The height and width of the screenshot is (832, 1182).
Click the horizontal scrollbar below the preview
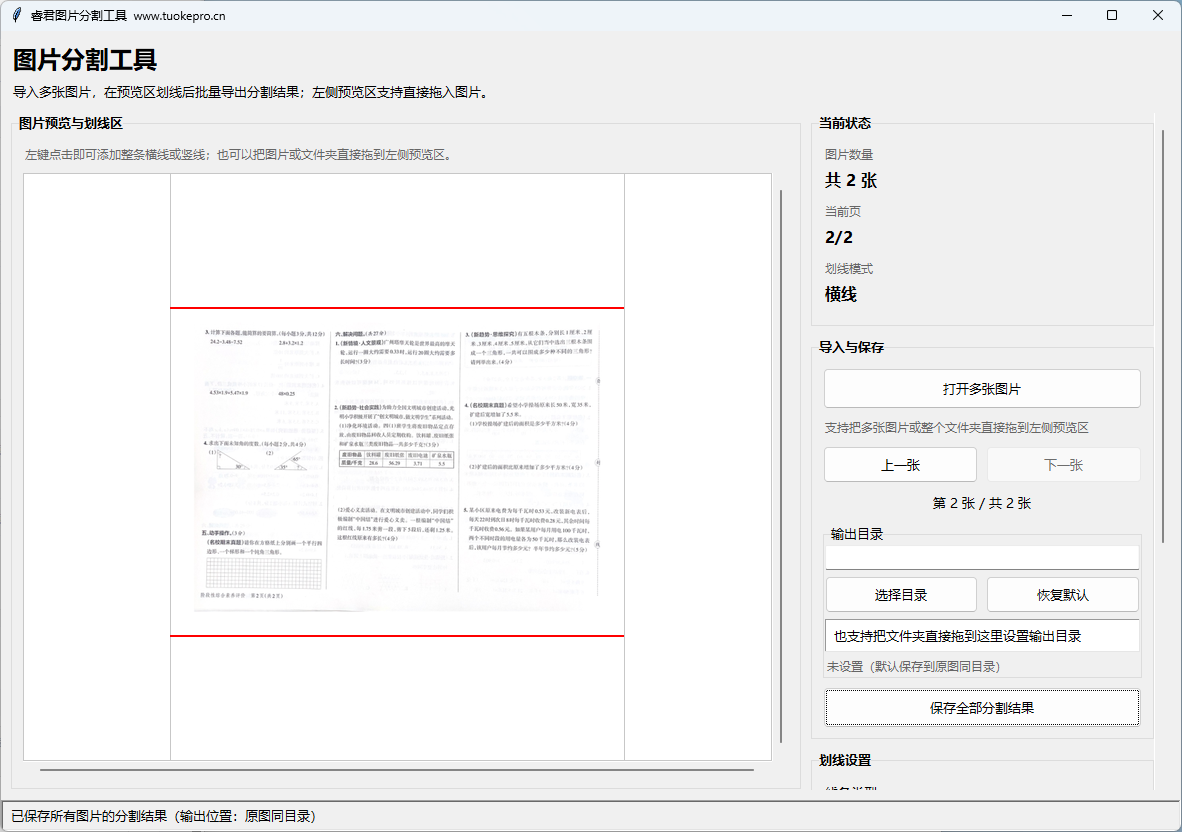pos(396,770)
